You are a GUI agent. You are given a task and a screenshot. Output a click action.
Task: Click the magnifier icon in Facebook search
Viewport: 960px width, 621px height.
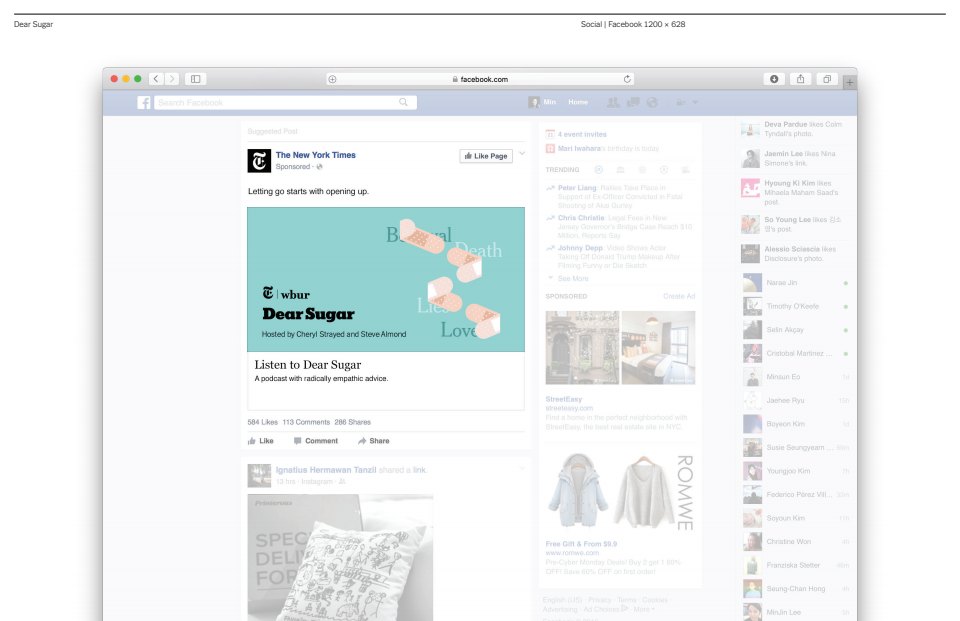[x=403, y=102]
